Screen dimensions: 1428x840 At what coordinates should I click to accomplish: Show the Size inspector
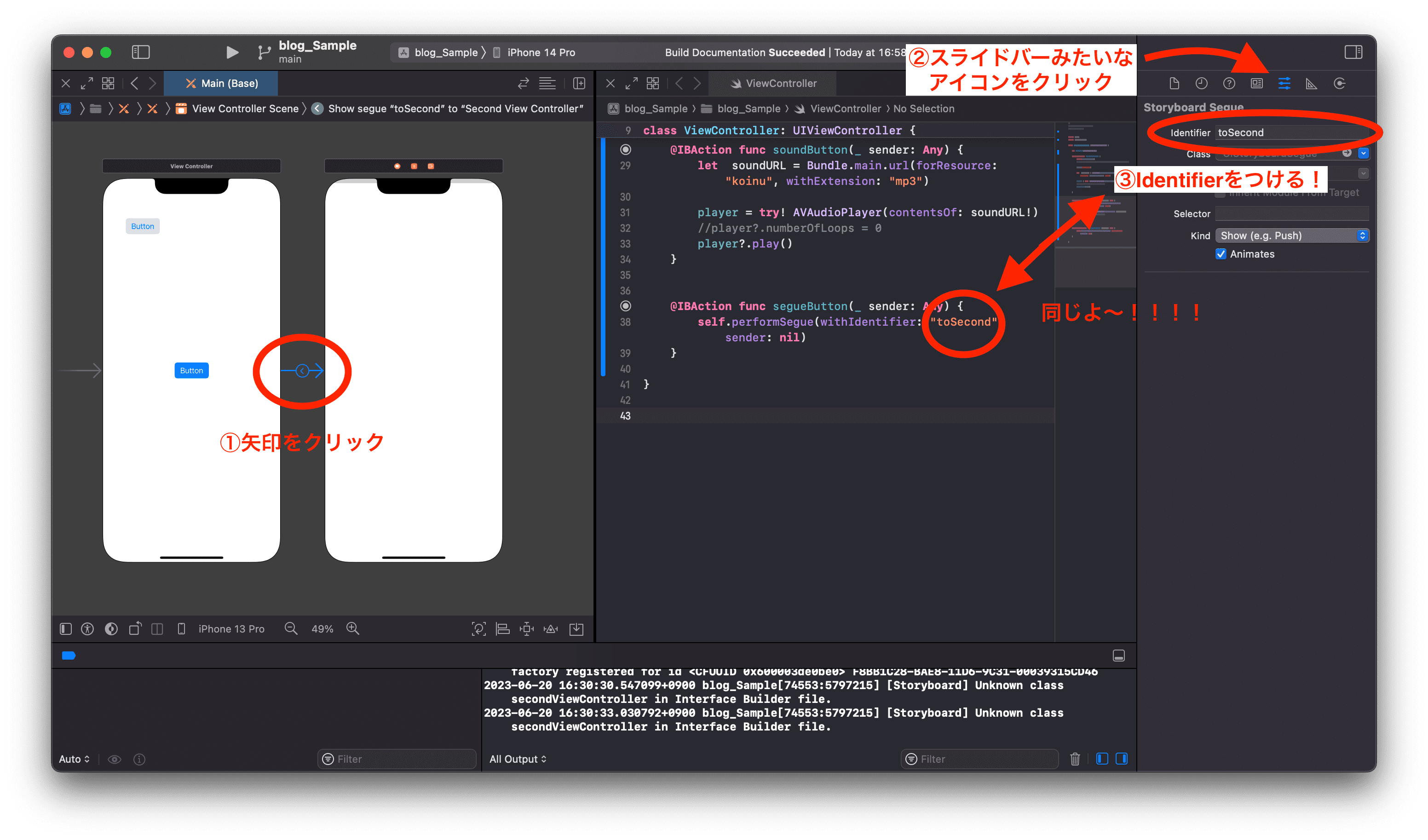pyautogui.click(x=1311, y=83)
